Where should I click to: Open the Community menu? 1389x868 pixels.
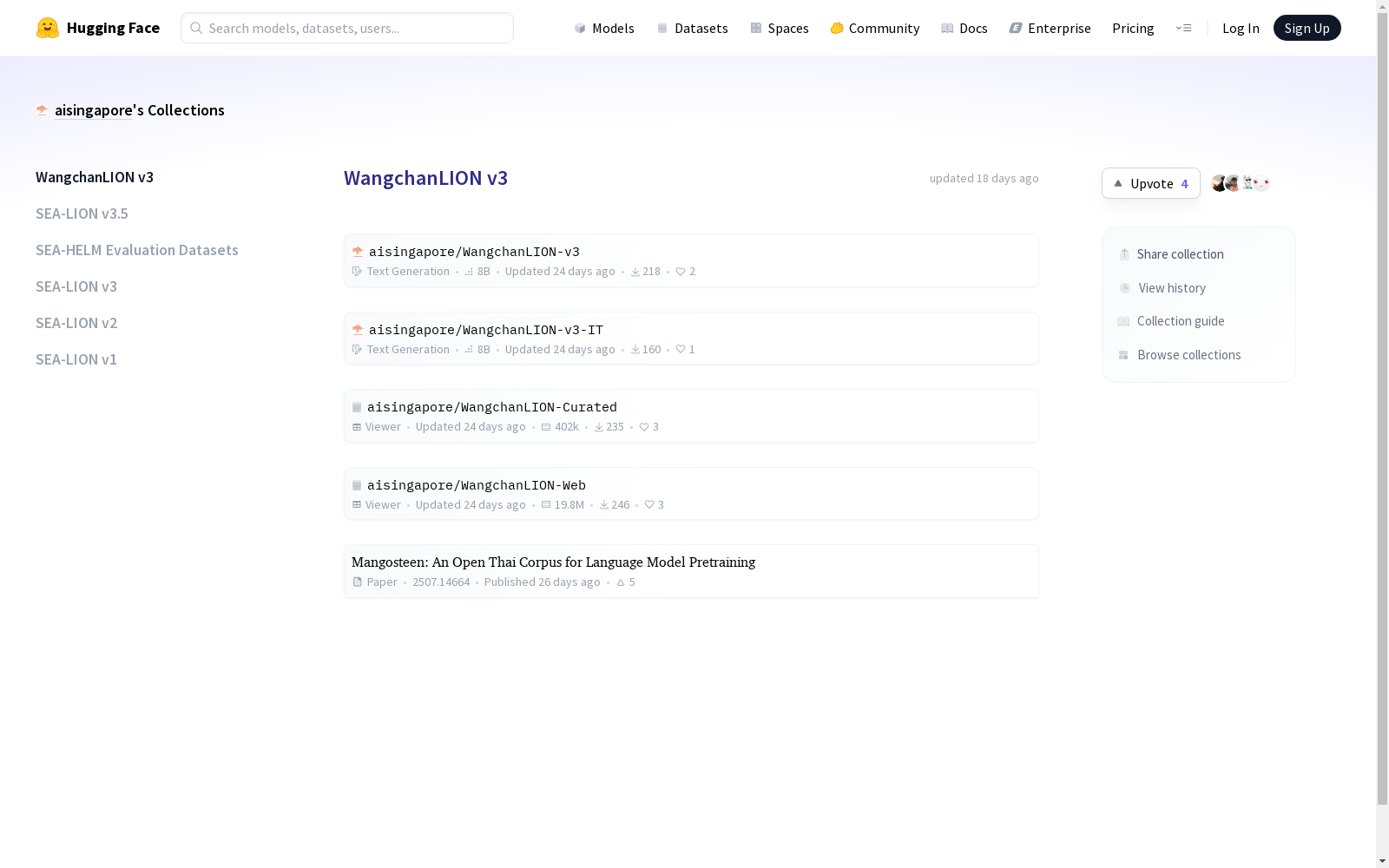(x=875, y=28)
